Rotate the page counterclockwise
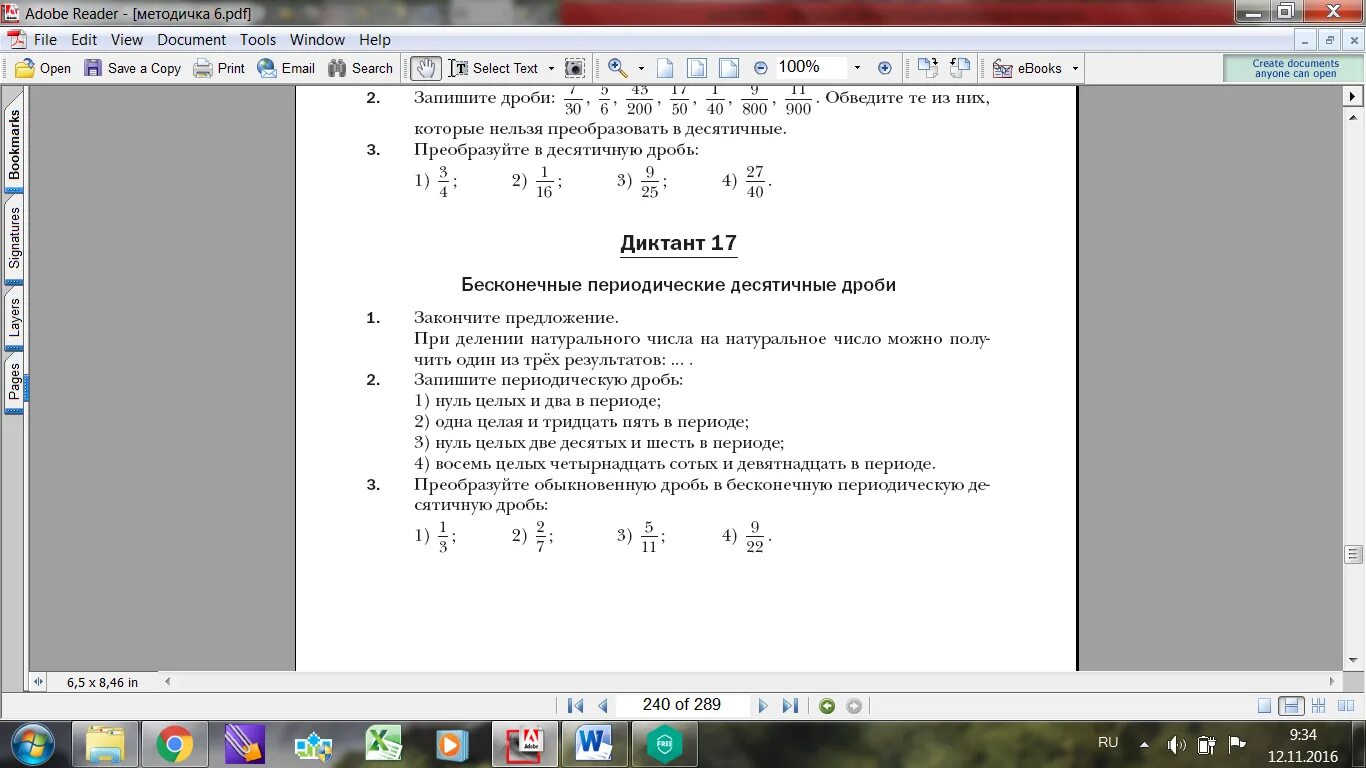 tap(960, 68)
